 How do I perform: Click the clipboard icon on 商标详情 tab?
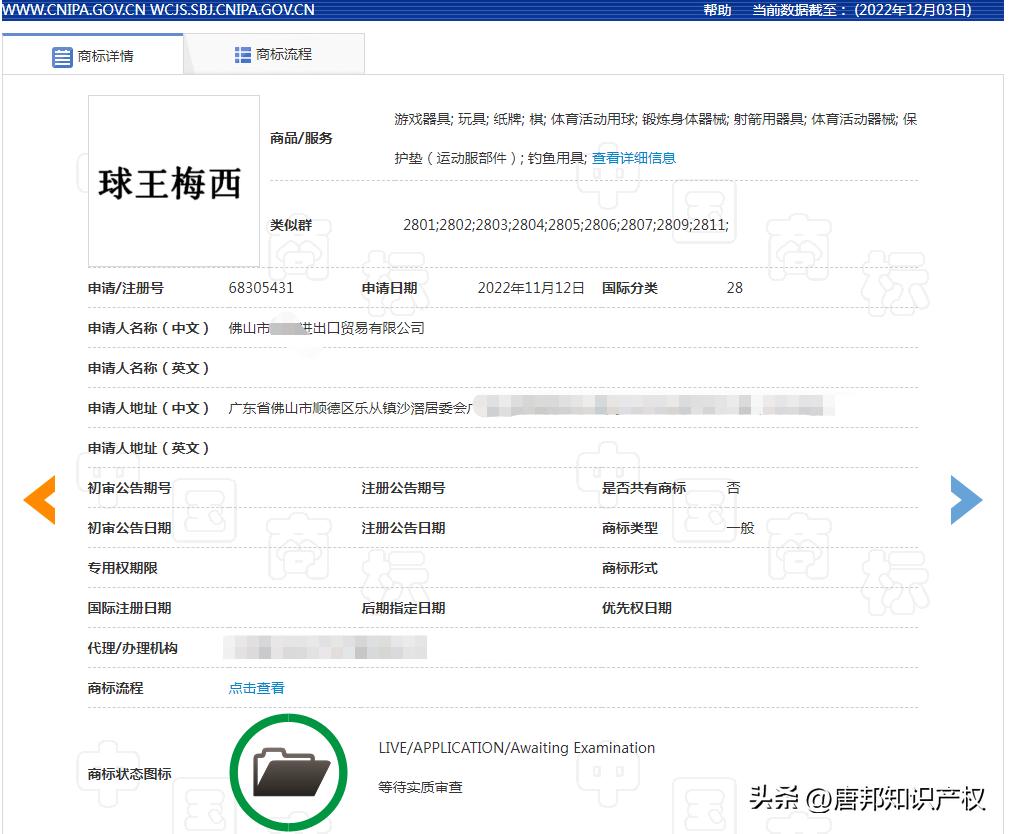click(x=62, y=56)
